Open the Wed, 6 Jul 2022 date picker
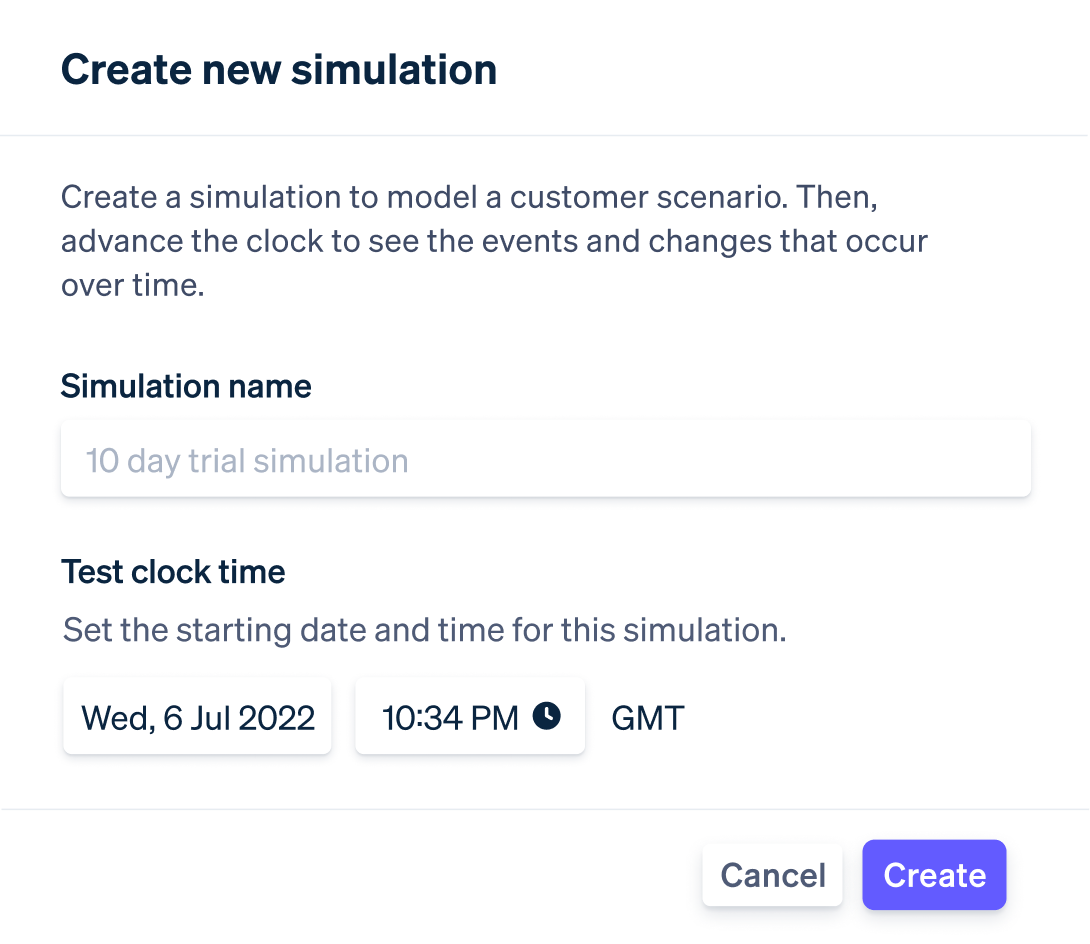Screen dimensions: 1090x944 pyautogui.click(x=198, y=718)
